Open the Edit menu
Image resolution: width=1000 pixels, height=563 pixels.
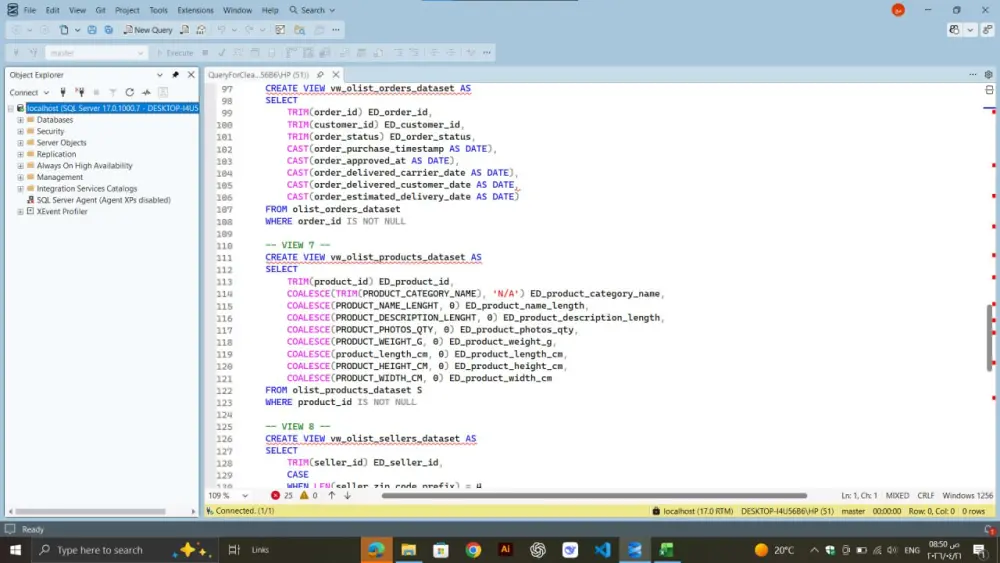point(52,10)
